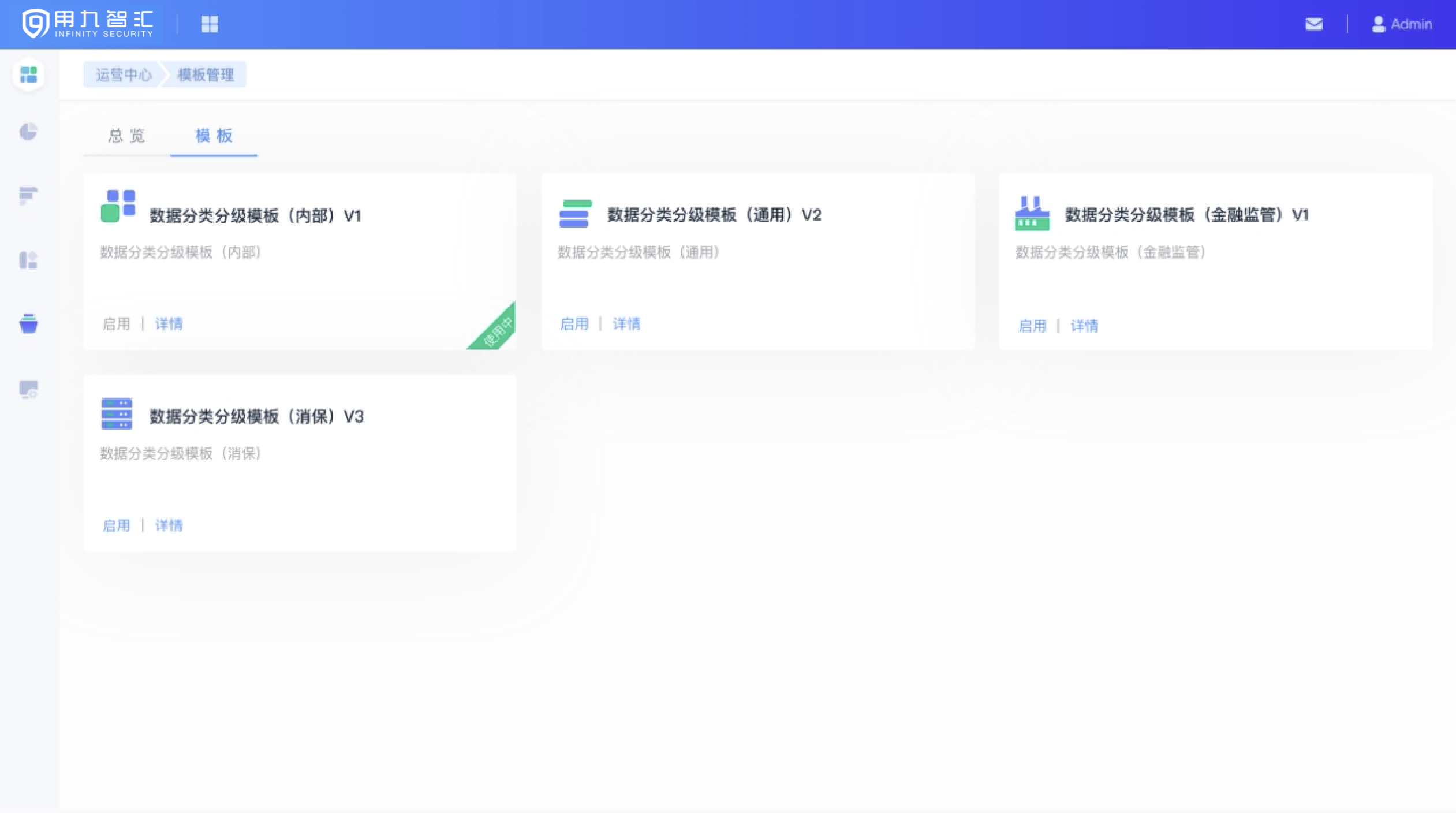
Task: Open details for 内部 V1 template
Action: tap(169, 324)
